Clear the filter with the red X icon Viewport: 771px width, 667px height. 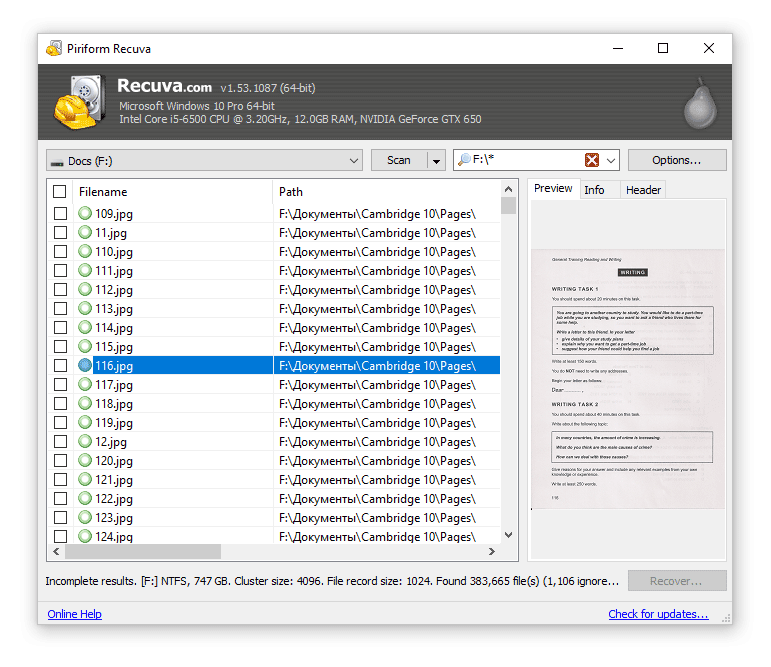(592, 160)
